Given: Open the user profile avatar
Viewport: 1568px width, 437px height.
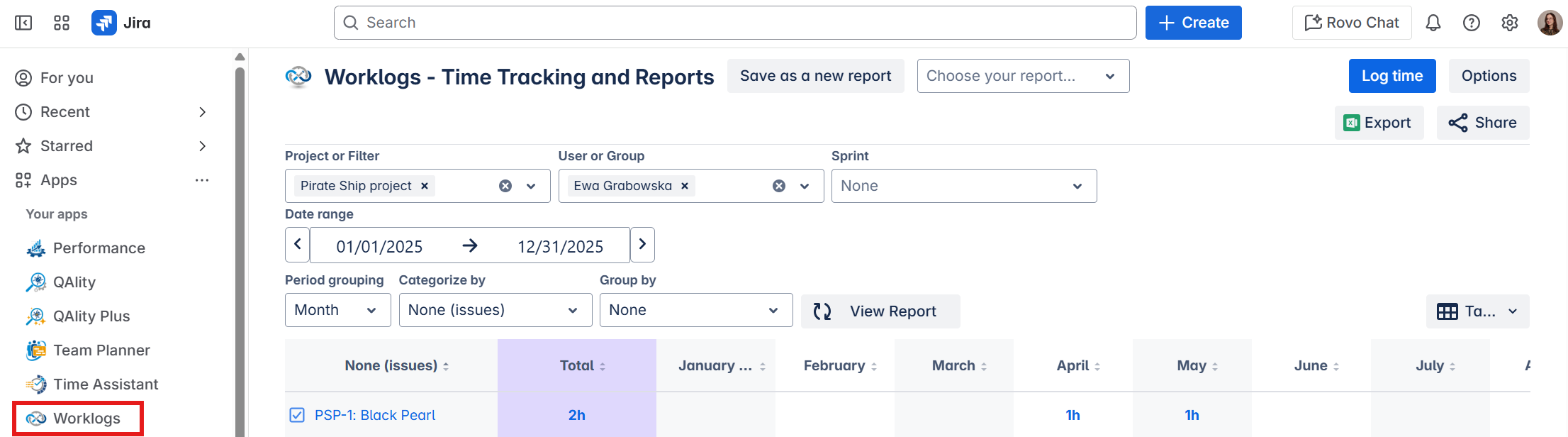Looking at the screenshot, I should click(1550, 23).
